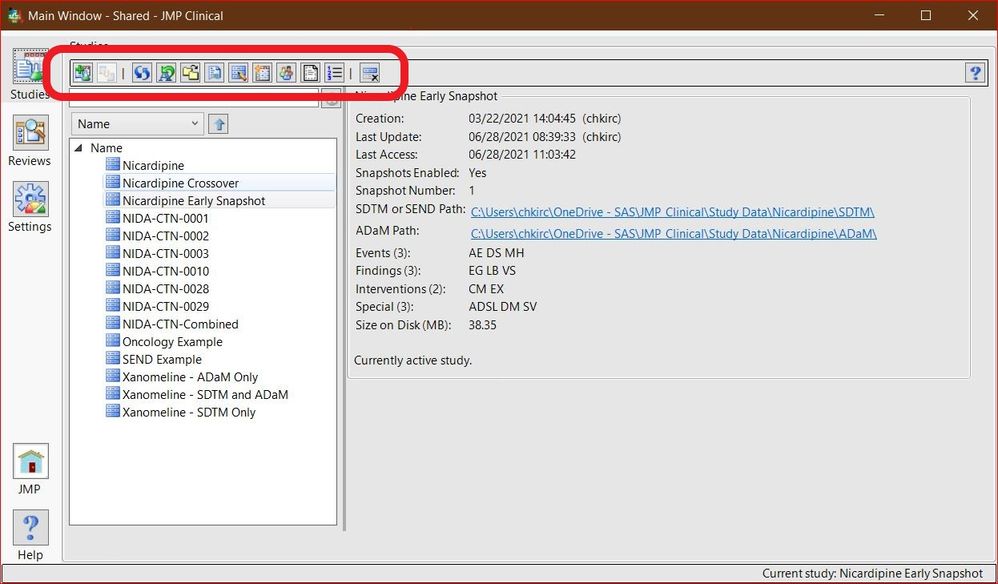The width and height of the screenshot is (998, 584).
Task: Select the NIDA-CTN-0001 study
Action: click(165, 218)
